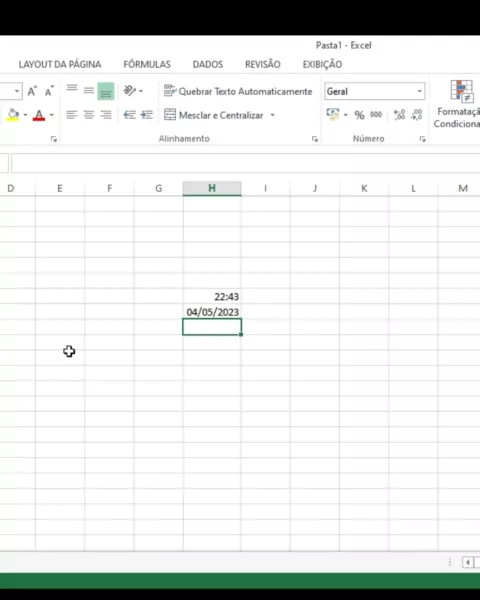Expand Mesclar e Centralizar dropdown arrow
This screenshot has width=480, height=600.
pyautogui.click(x=273, y=115)
